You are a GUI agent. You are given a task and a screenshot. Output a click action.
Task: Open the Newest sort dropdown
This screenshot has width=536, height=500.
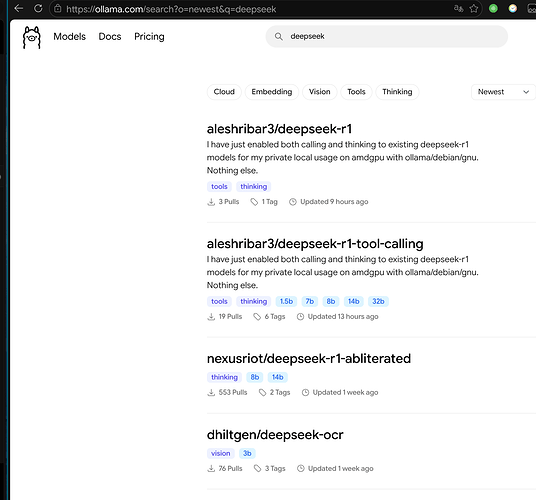pyautogui.click(x=503, y=92)
